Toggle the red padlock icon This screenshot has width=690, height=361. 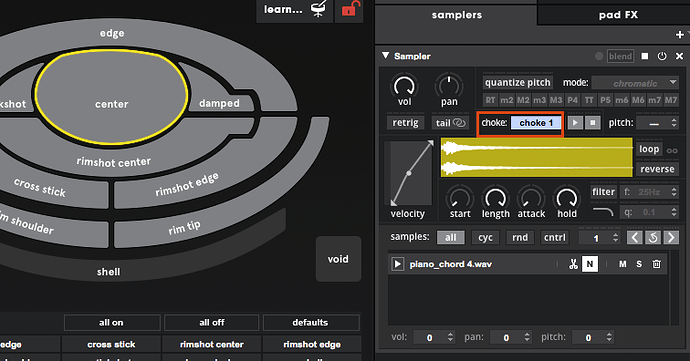click(x=350, y=10)
